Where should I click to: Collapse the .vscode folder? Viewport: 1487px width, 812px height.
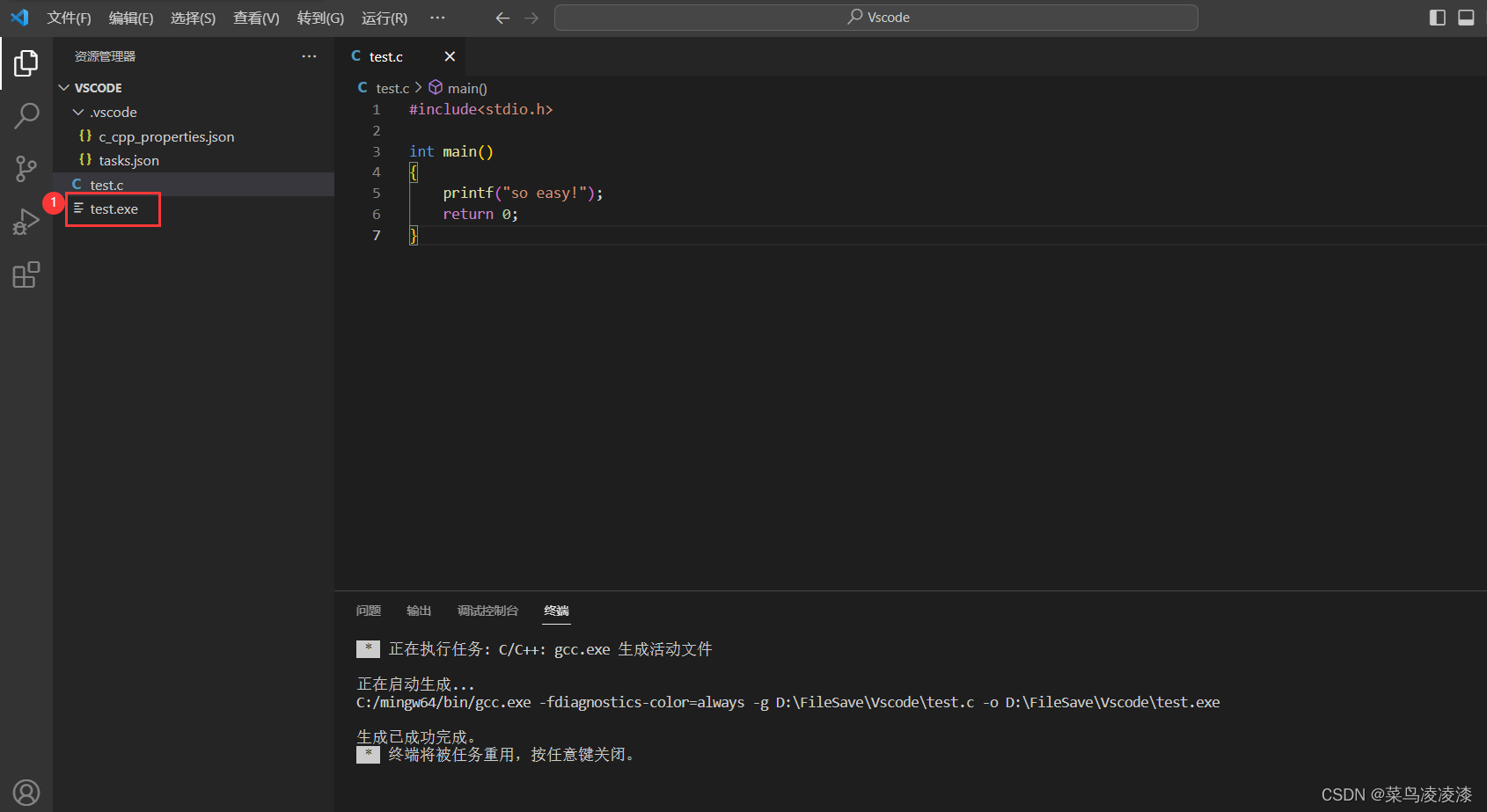click(194, 113)
